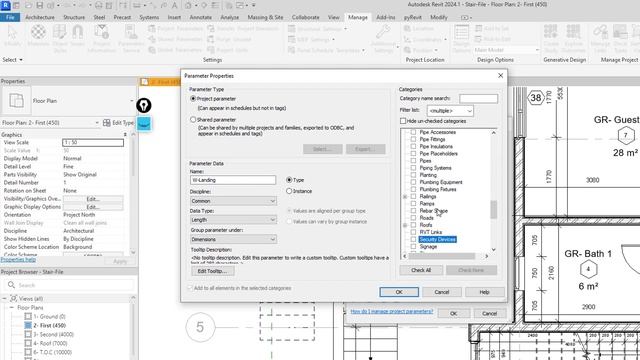
Task: Click Project Units in the ribbon
Action: 228,50
